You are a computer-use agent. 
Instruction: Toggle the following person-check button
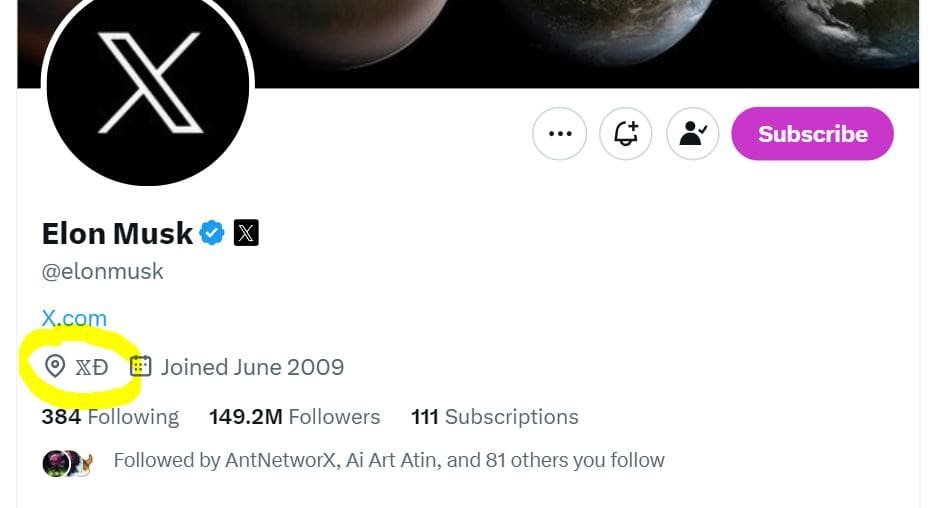[x=692, y=134]
